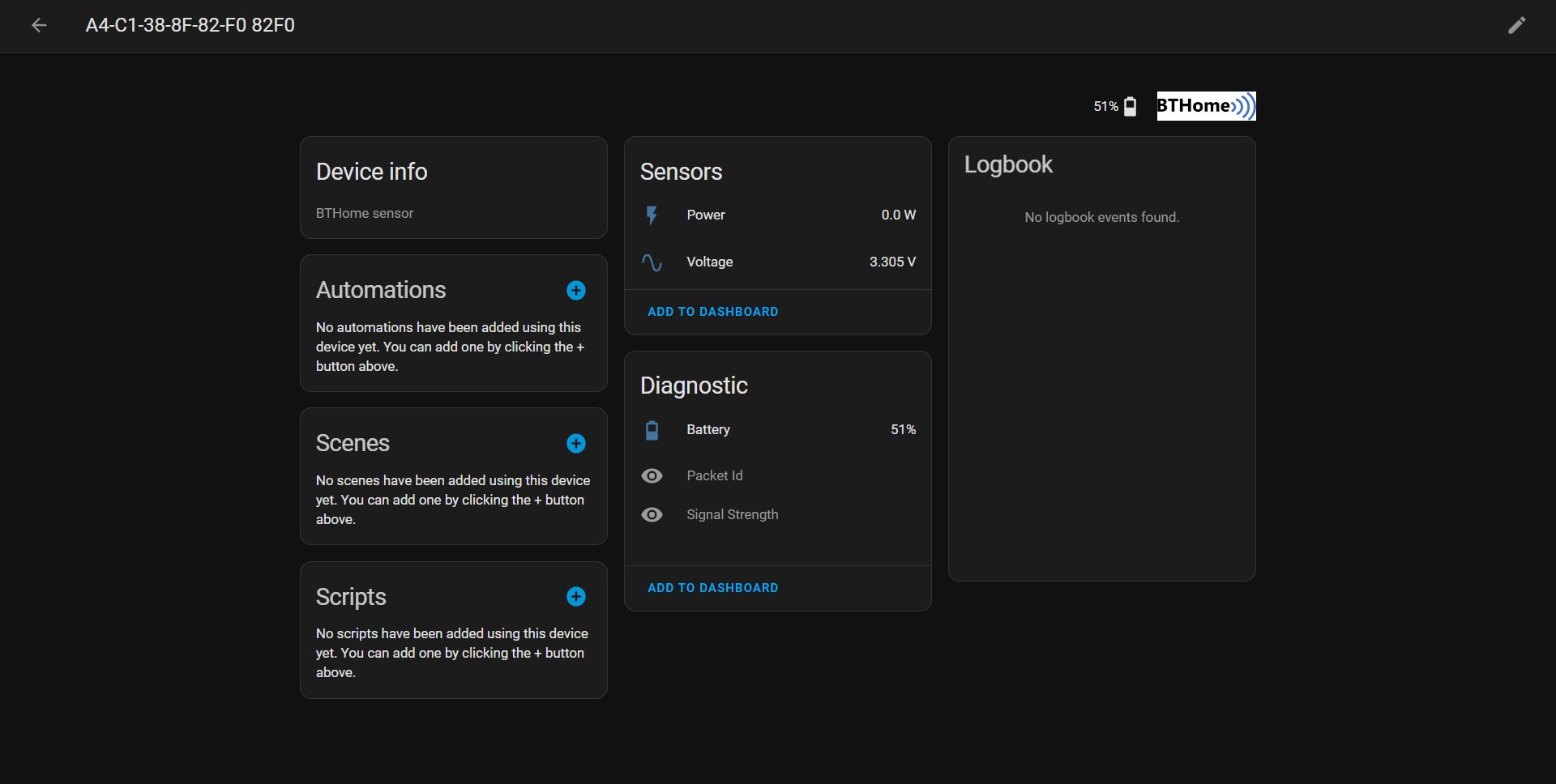1556x784 pixels.
Task: Toggle the Packet Id eye icon
Action: (x=652, y=476)
